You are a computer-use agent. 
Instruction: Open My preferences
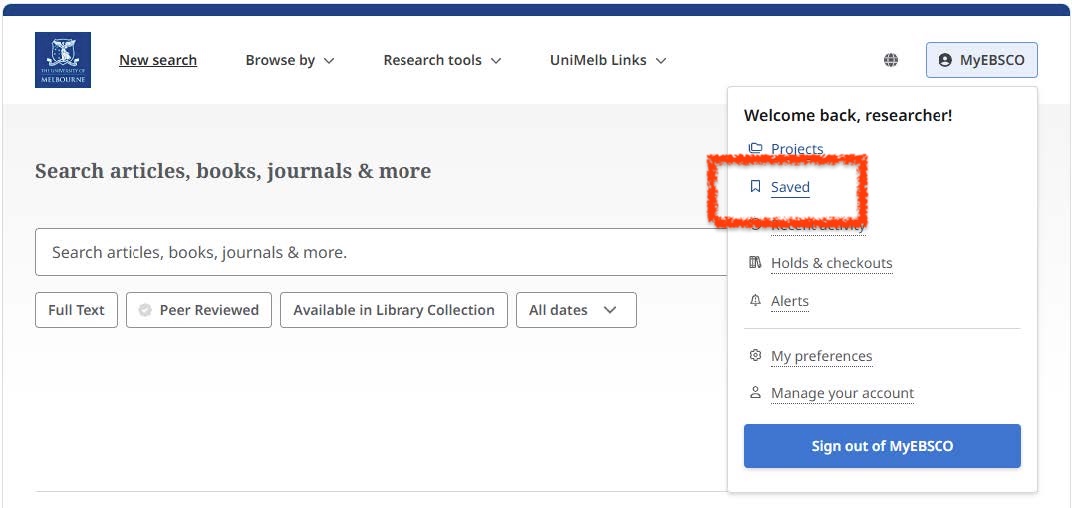(x=822, y=356)
